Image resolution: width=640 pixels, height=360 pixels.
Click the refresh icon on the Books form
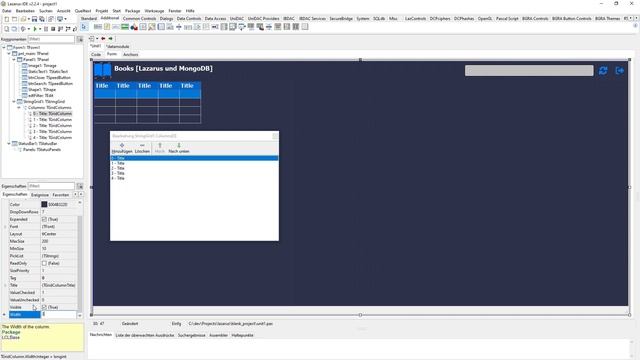603,71
